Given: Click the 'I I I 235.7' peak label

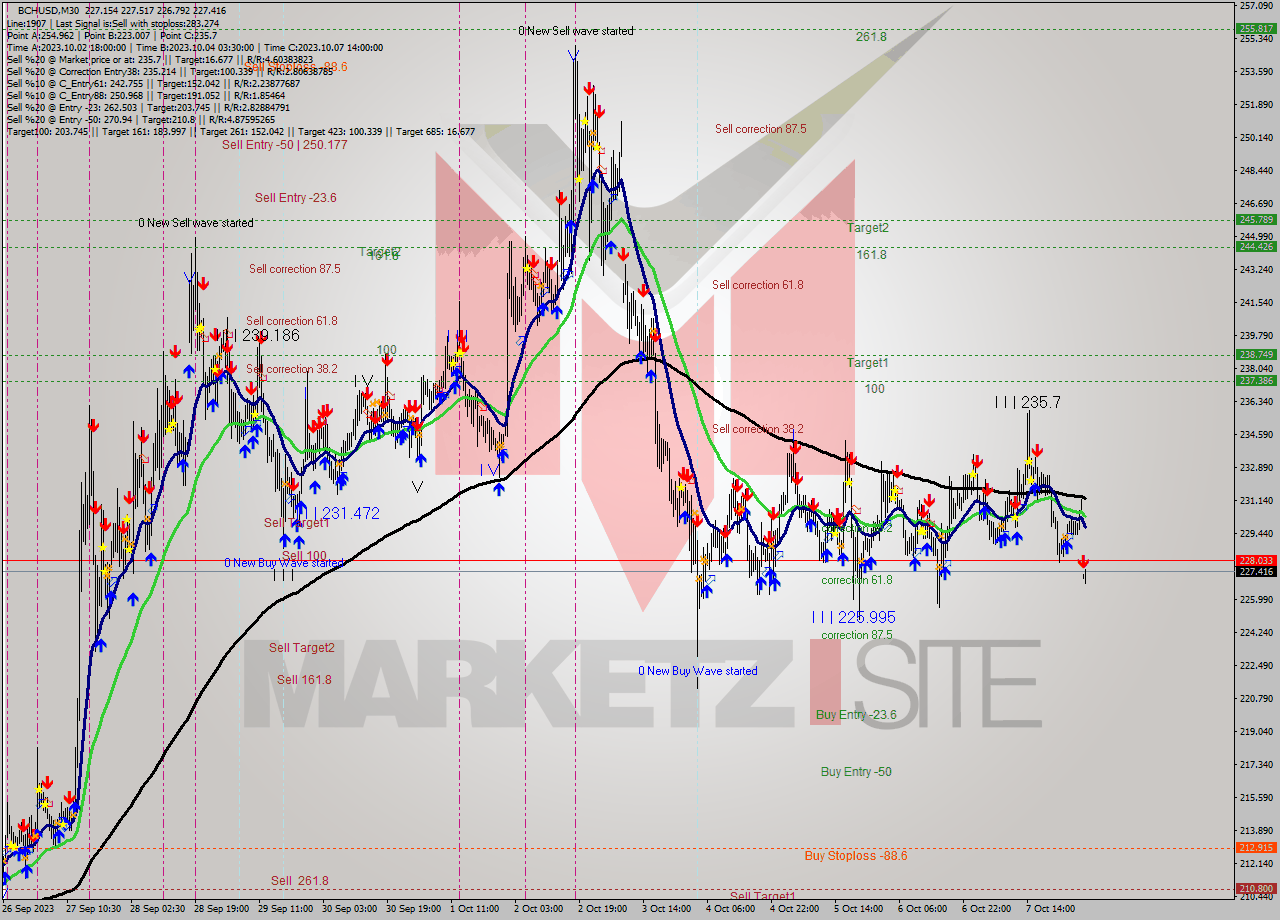Looking at the screenshot, I should point(1027,402).
